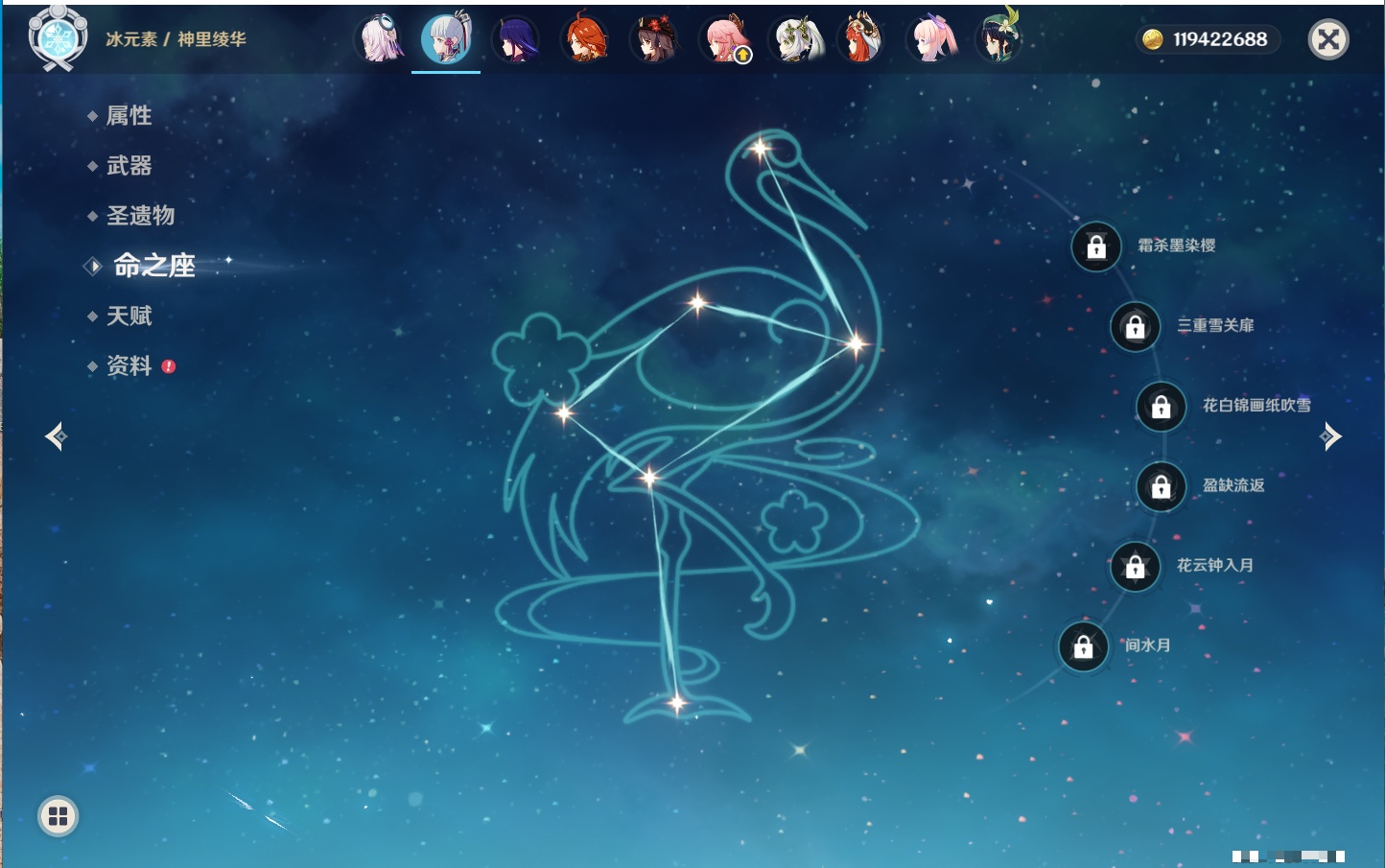The image size is (1385, 868).
Task: Click the Mora balance 119422688
Action: [x=1220, y=39]
